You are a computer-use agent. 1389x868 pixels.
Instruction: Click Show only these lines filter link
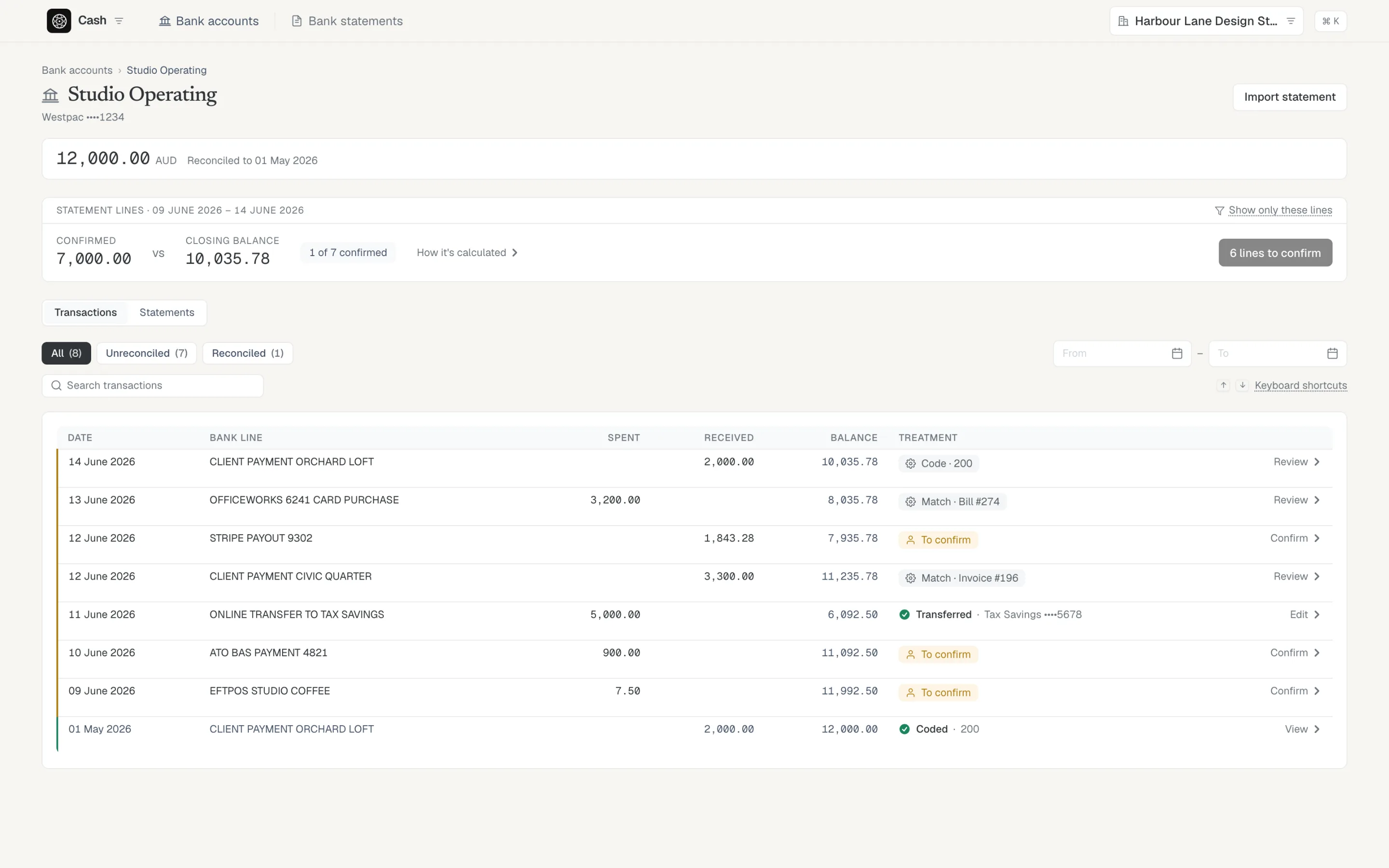point(1280,210)
